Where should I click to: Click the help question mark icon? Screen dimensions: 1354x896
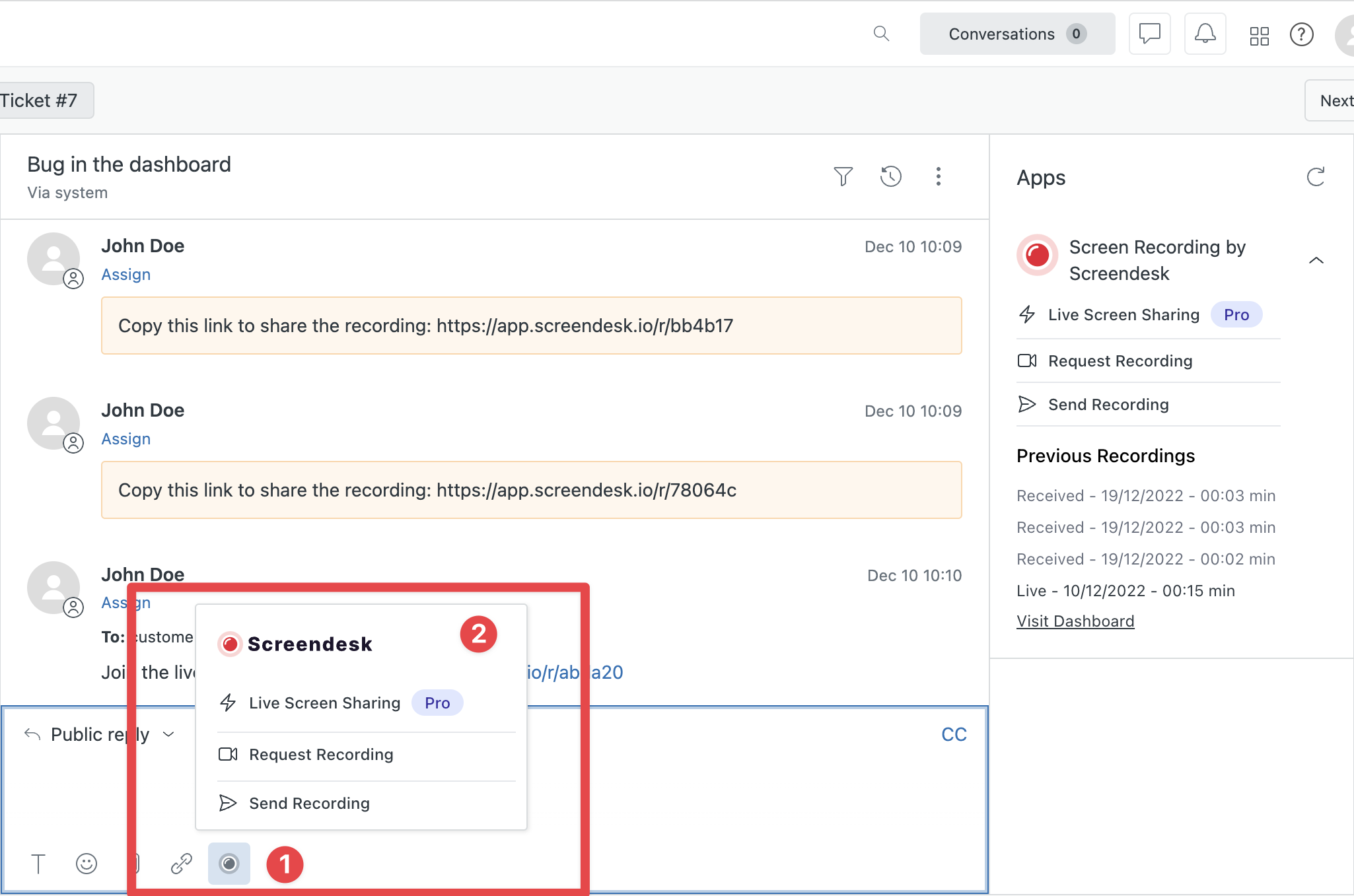coord(1301,34)
